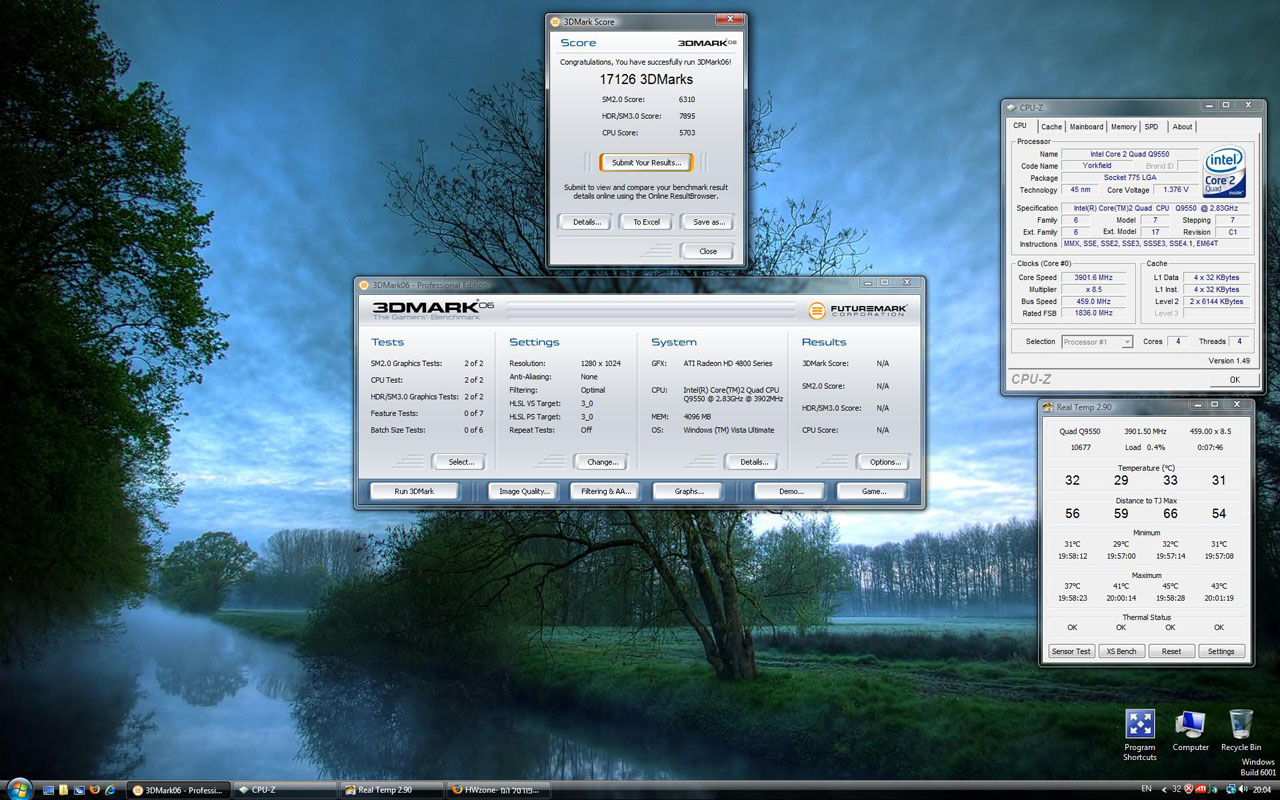Click the Futuremark Corporation logo
Viewport: 1280px width, 800px height.
pos(856,311)
